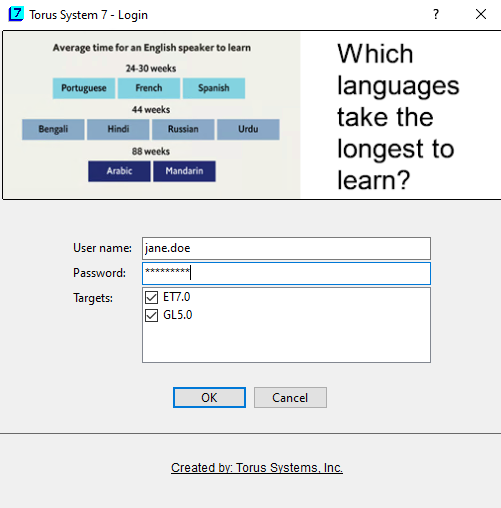
Task: Click the User name: label
Action: [x=102, y=248]
